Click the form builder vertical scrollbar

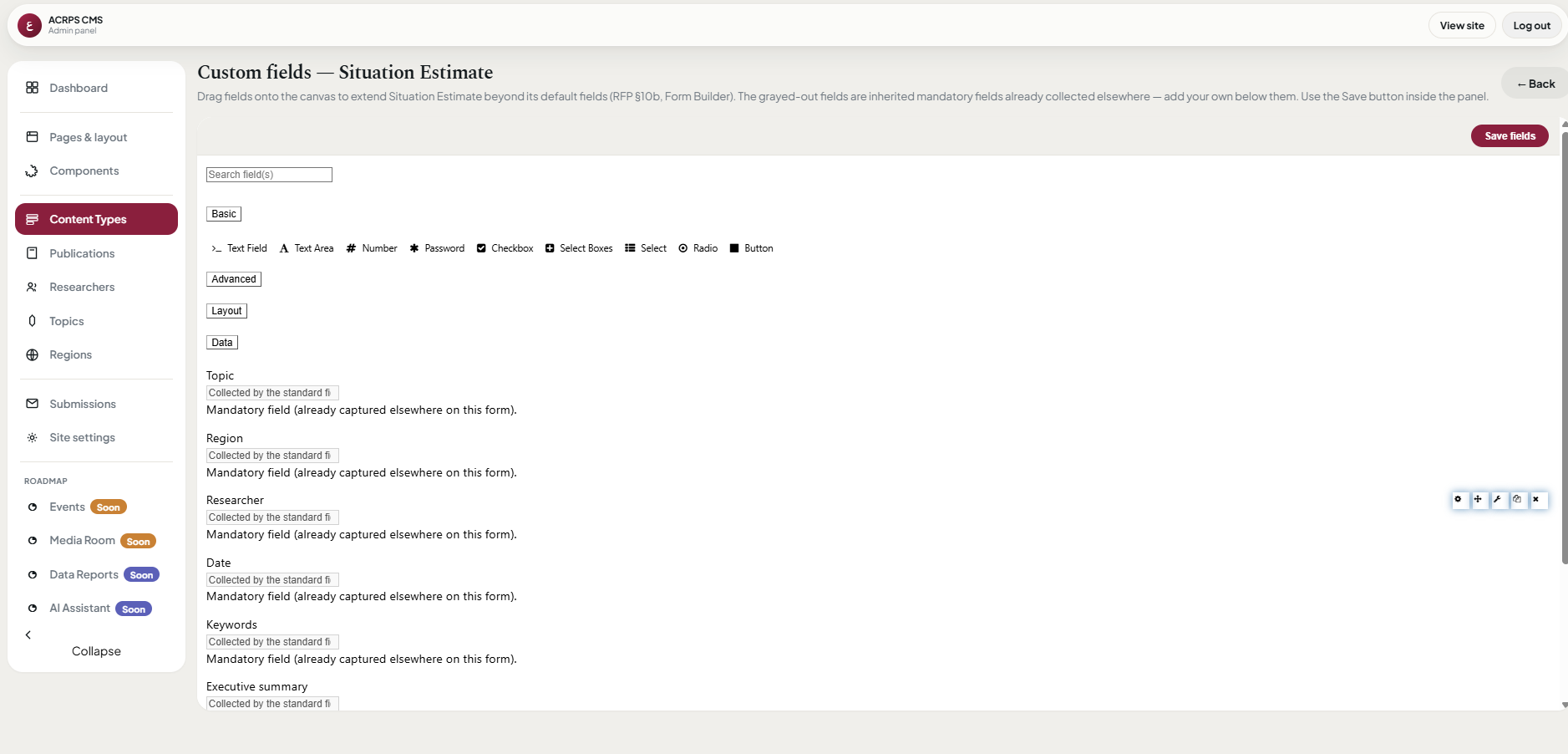pos(1565,347)
